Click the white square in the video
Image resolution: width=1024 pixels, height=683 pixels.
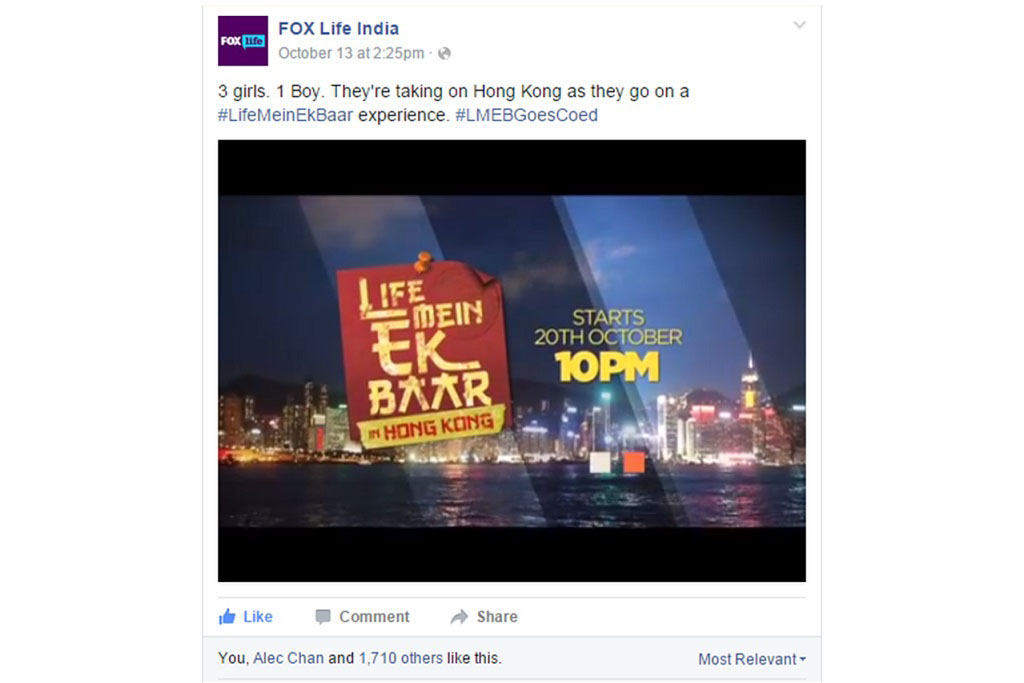click(x=600, y=462)
